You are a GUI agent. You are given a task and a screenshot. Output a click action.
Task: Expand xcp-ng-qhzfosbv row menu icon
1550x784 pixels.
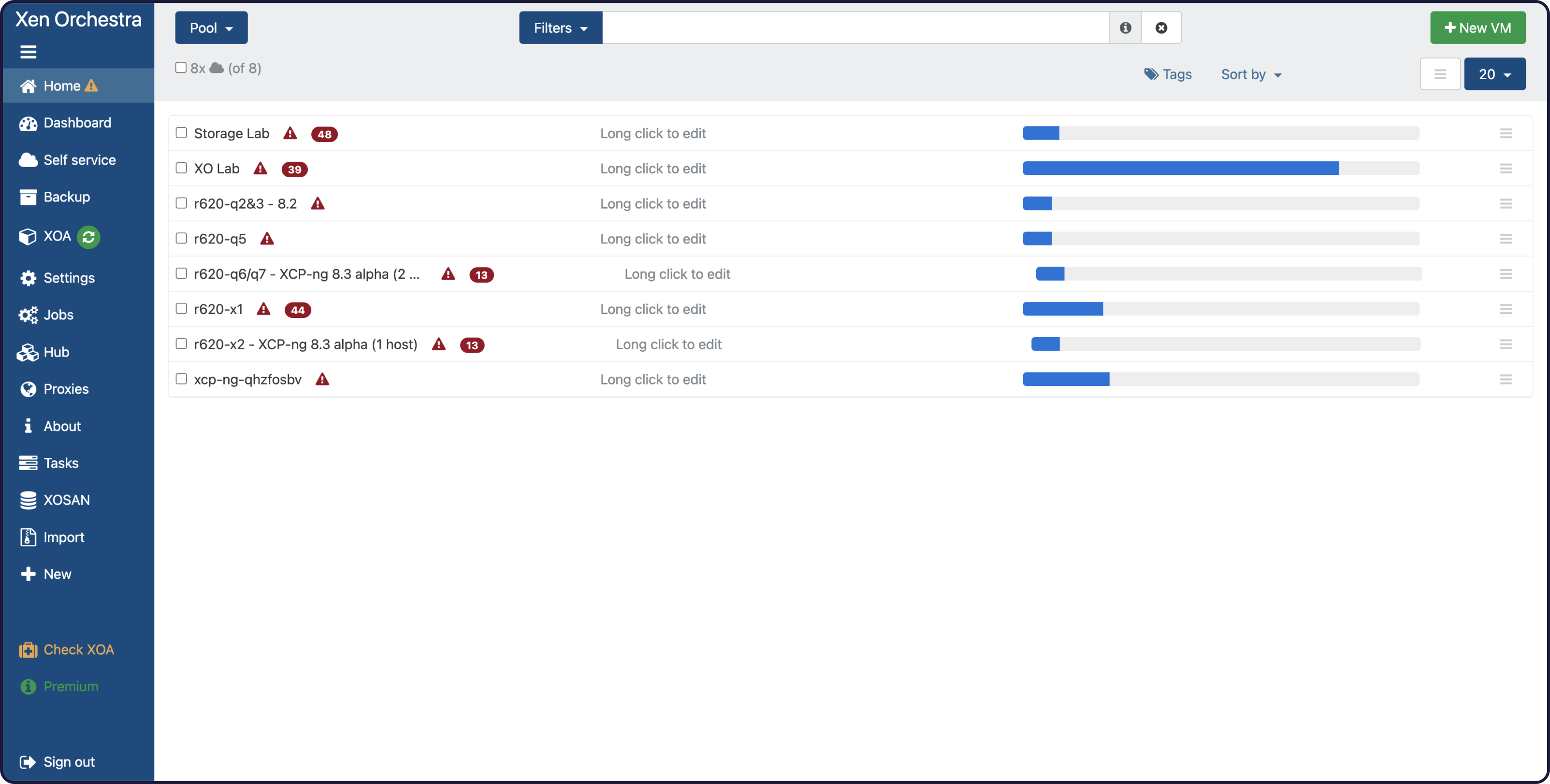(x=1506, y=379)
